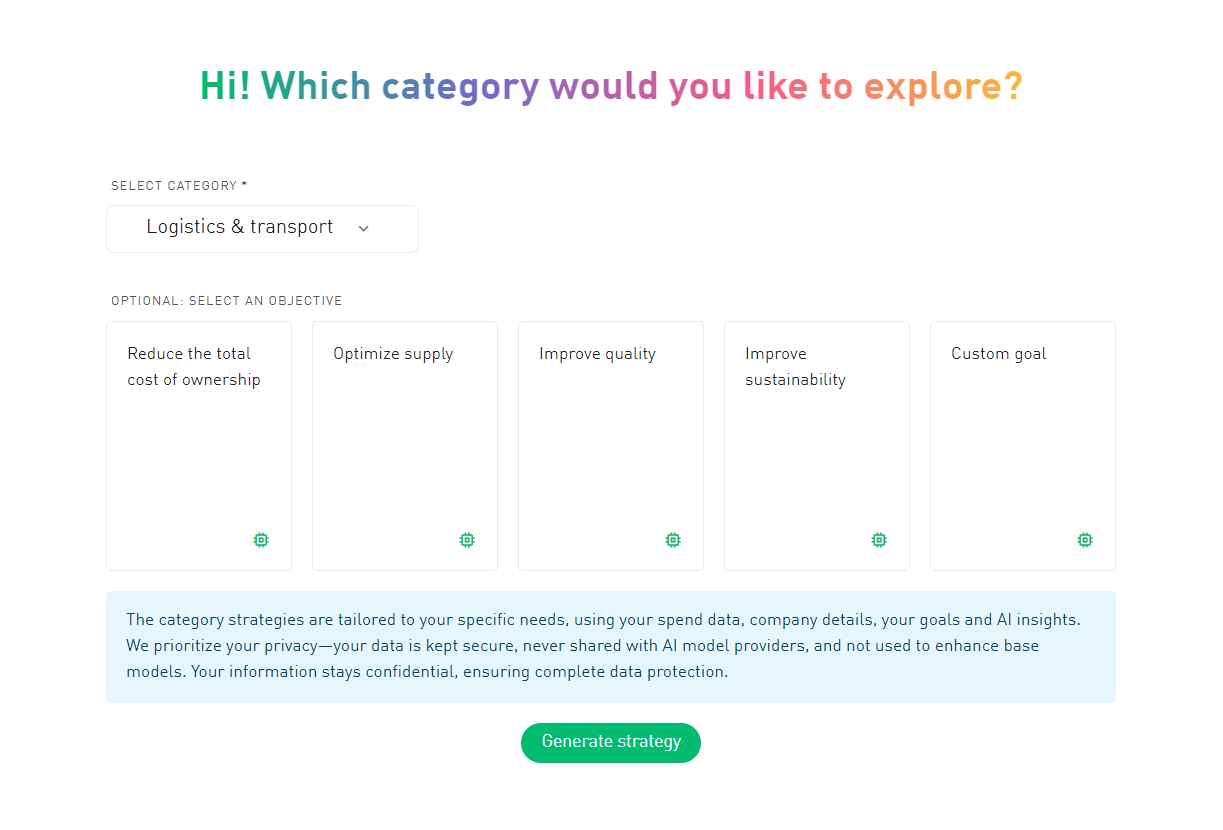
Task: Open the 'Logistics & transport' category dropdown
Action: [240, 228]
